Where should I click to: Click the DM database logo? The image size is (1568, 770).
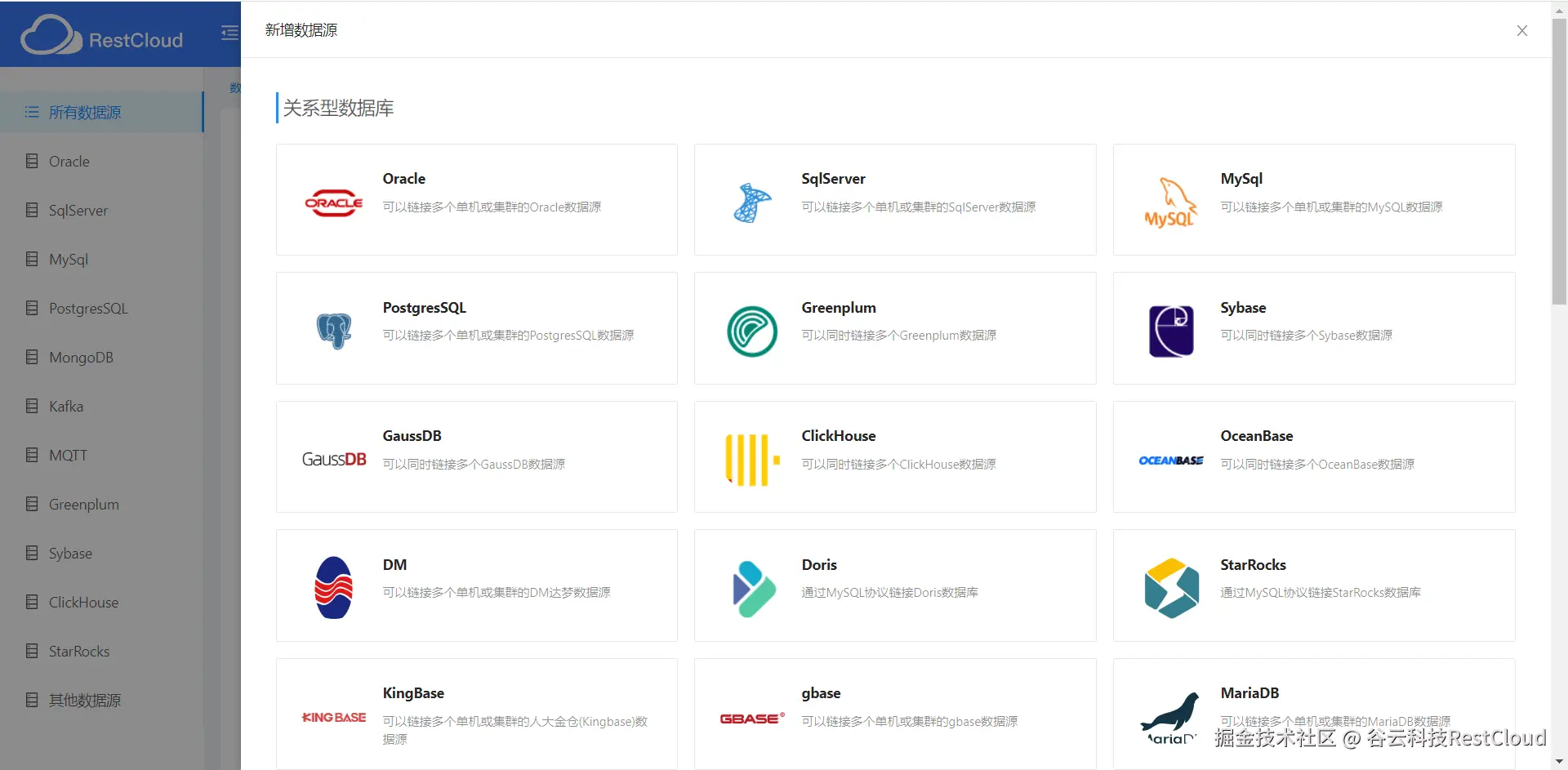click(334, 588)
